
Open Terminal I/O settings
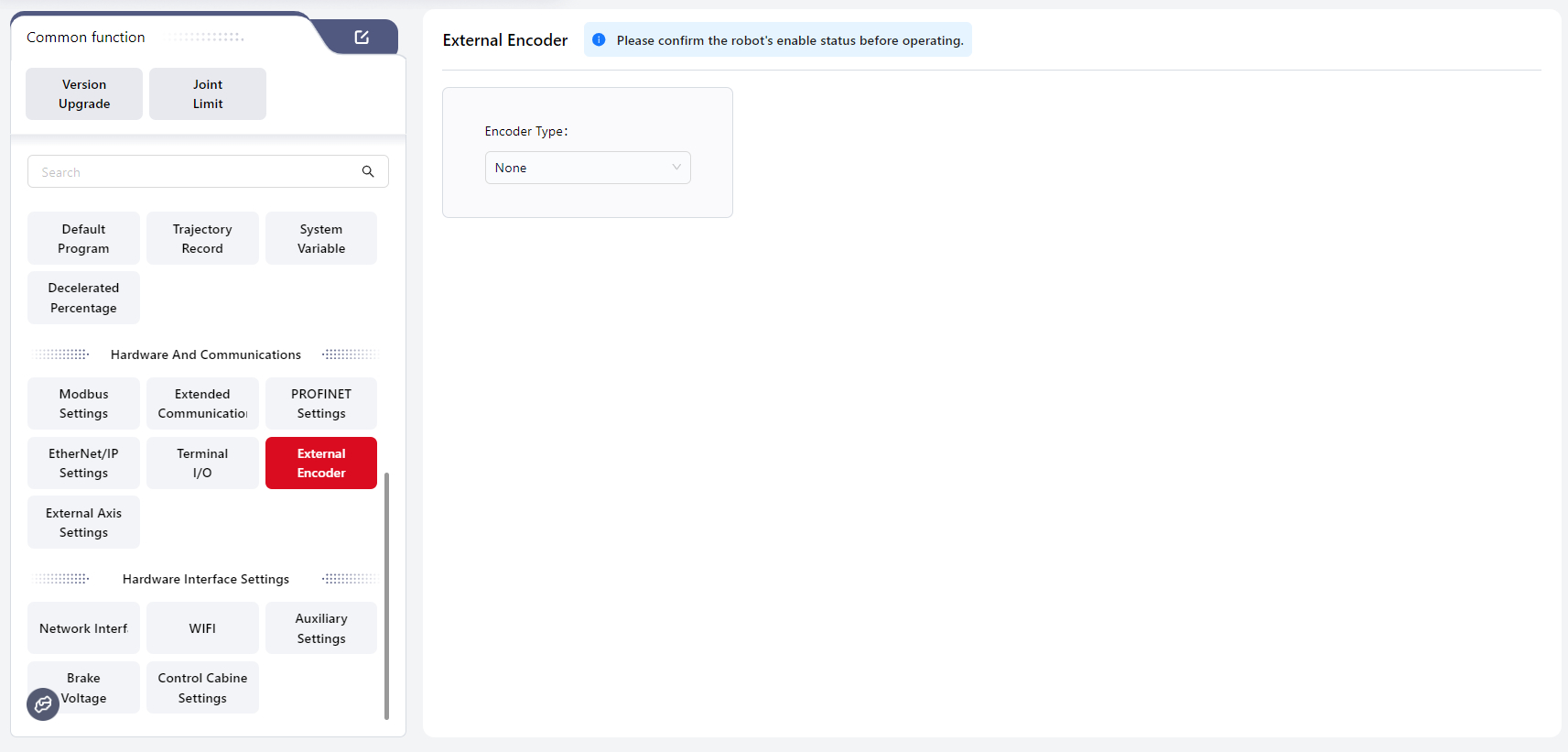(202, 463)
